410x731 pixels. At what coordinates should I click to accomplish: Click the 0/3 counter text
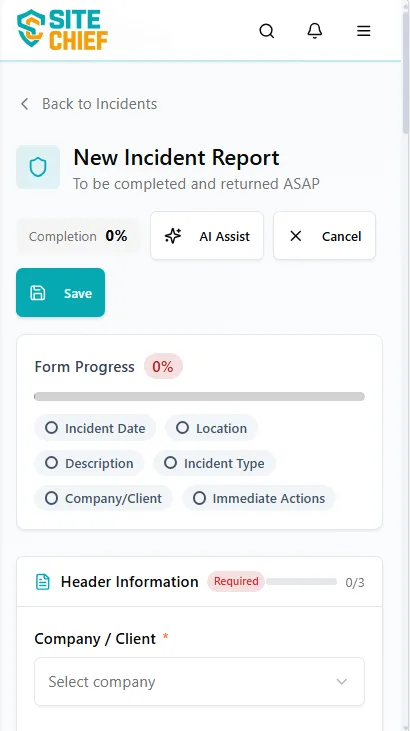[x=355, y=582]
